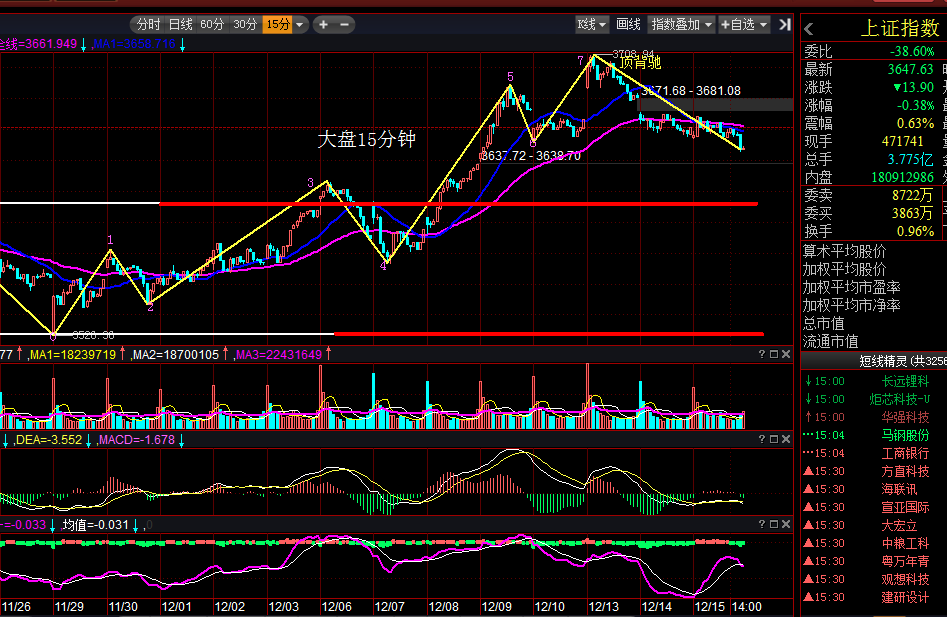Open the K线 chart type dropdown
This screenshot has height=617, width=947.
coord(592,25)
